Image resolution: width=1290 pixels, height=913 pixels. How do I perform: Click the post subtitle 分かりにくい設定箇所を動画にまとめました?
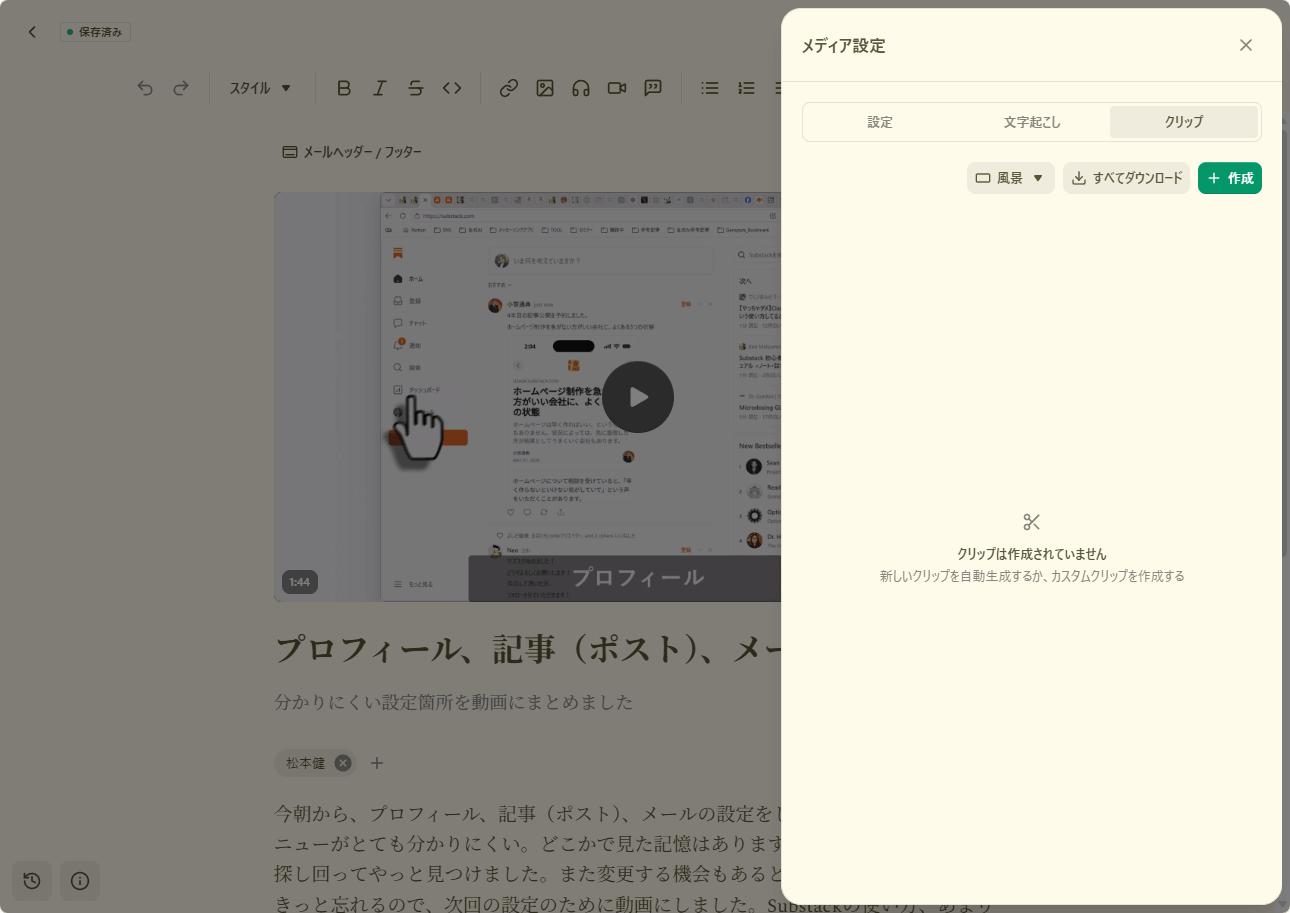click(454, 702)
